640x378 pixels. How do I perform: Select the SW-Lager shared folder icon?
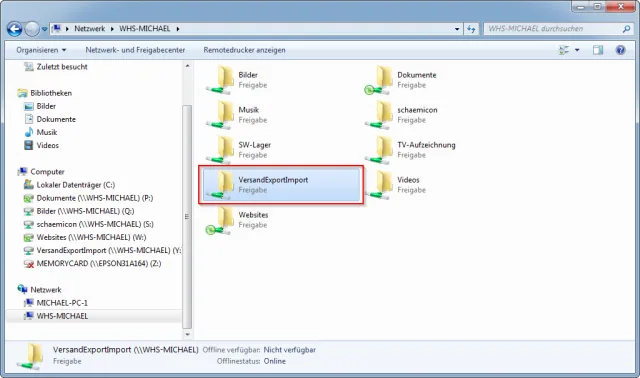tap(220, 149)
